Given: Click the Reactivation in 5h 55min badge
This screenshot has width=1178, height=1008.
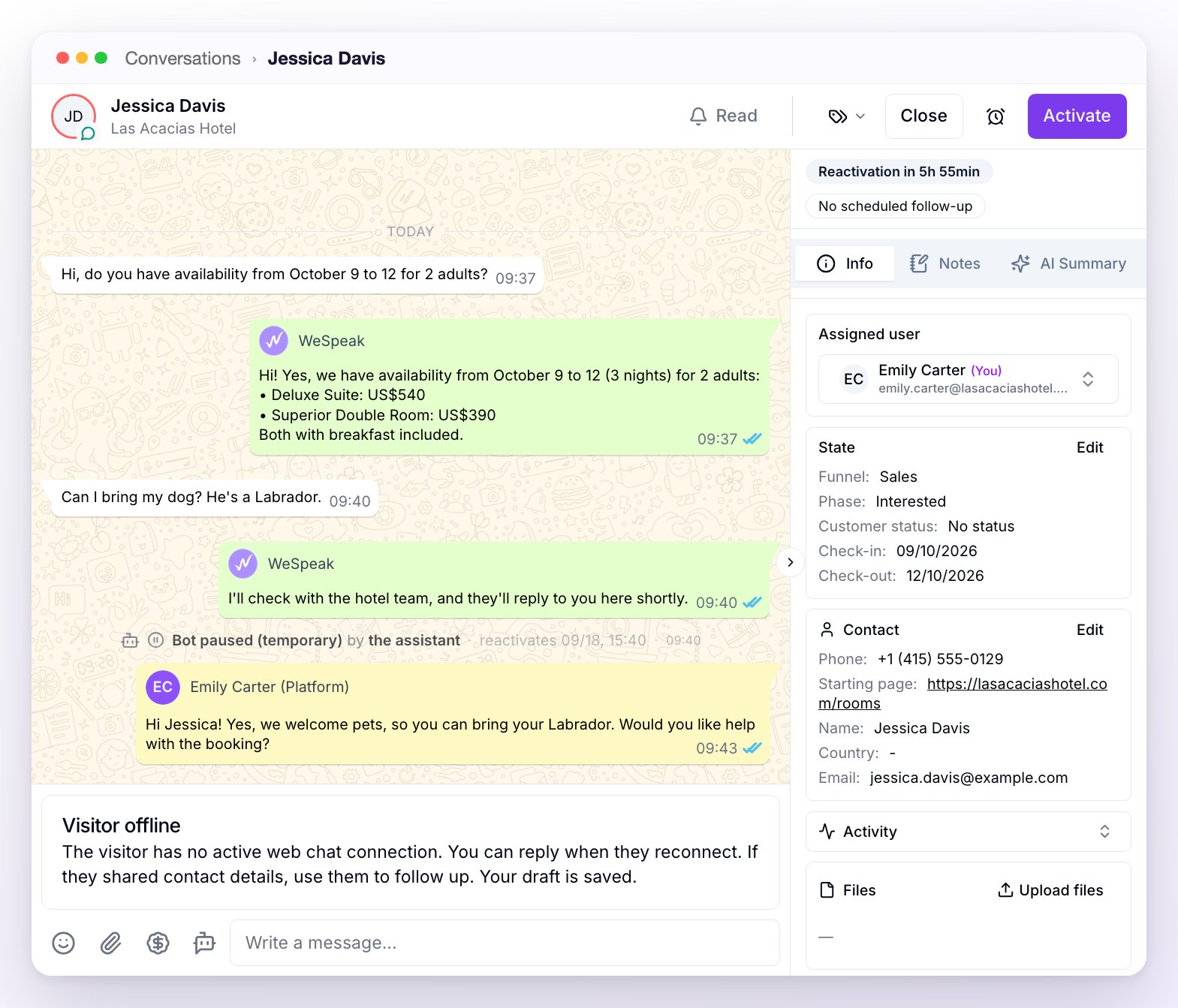Looking at the screenshot, I should pos(899,172).
